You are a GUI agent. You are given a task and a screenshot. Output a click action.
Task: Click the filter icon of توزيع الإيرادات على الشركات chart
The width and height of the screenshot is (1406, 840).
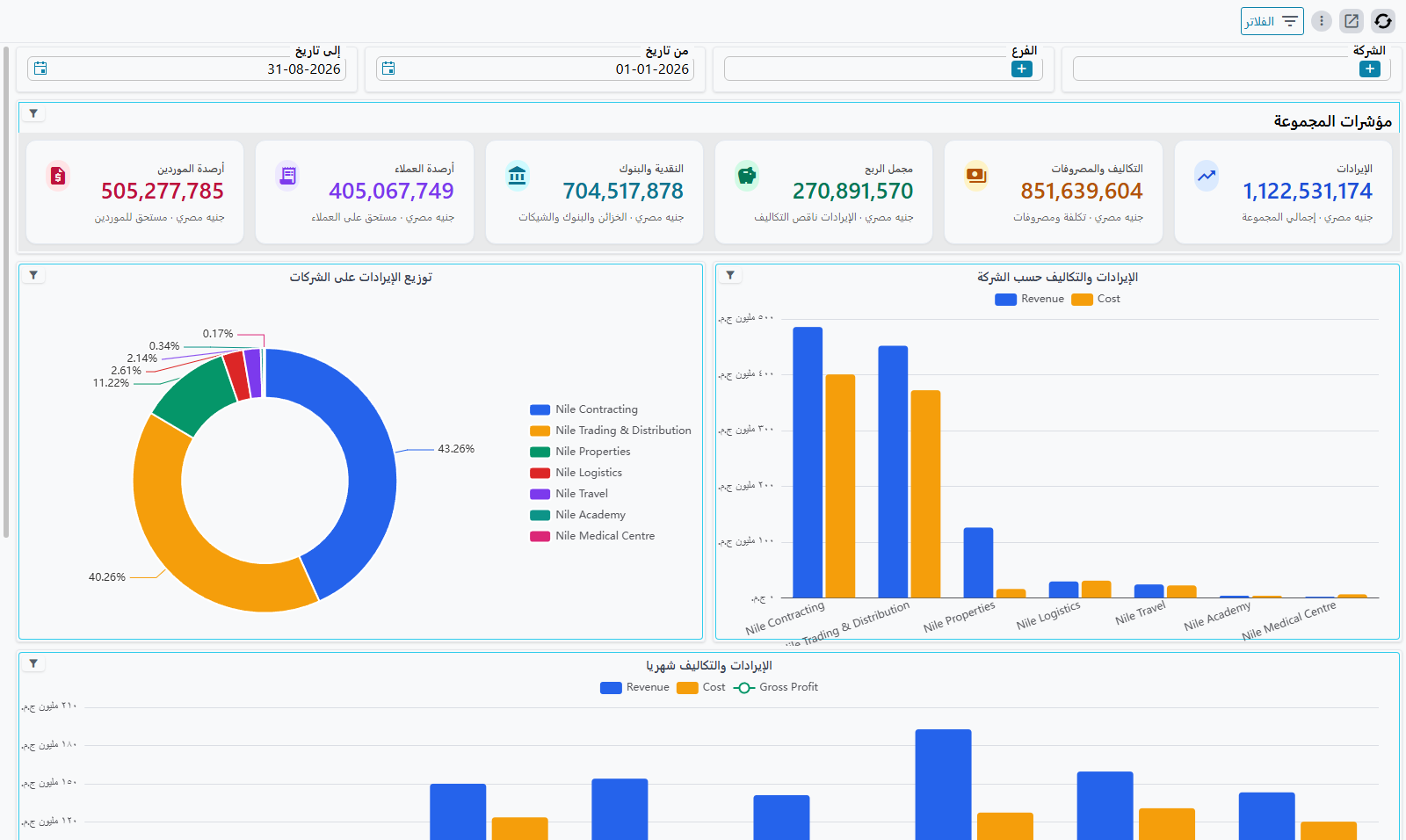(x=33, y=275)
